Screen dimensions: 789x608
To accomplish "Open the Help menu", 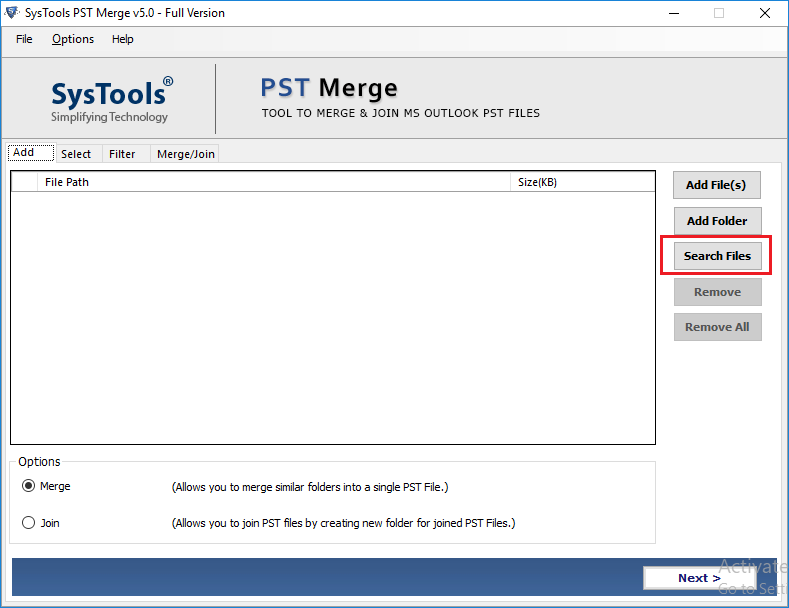I will 122,39.
